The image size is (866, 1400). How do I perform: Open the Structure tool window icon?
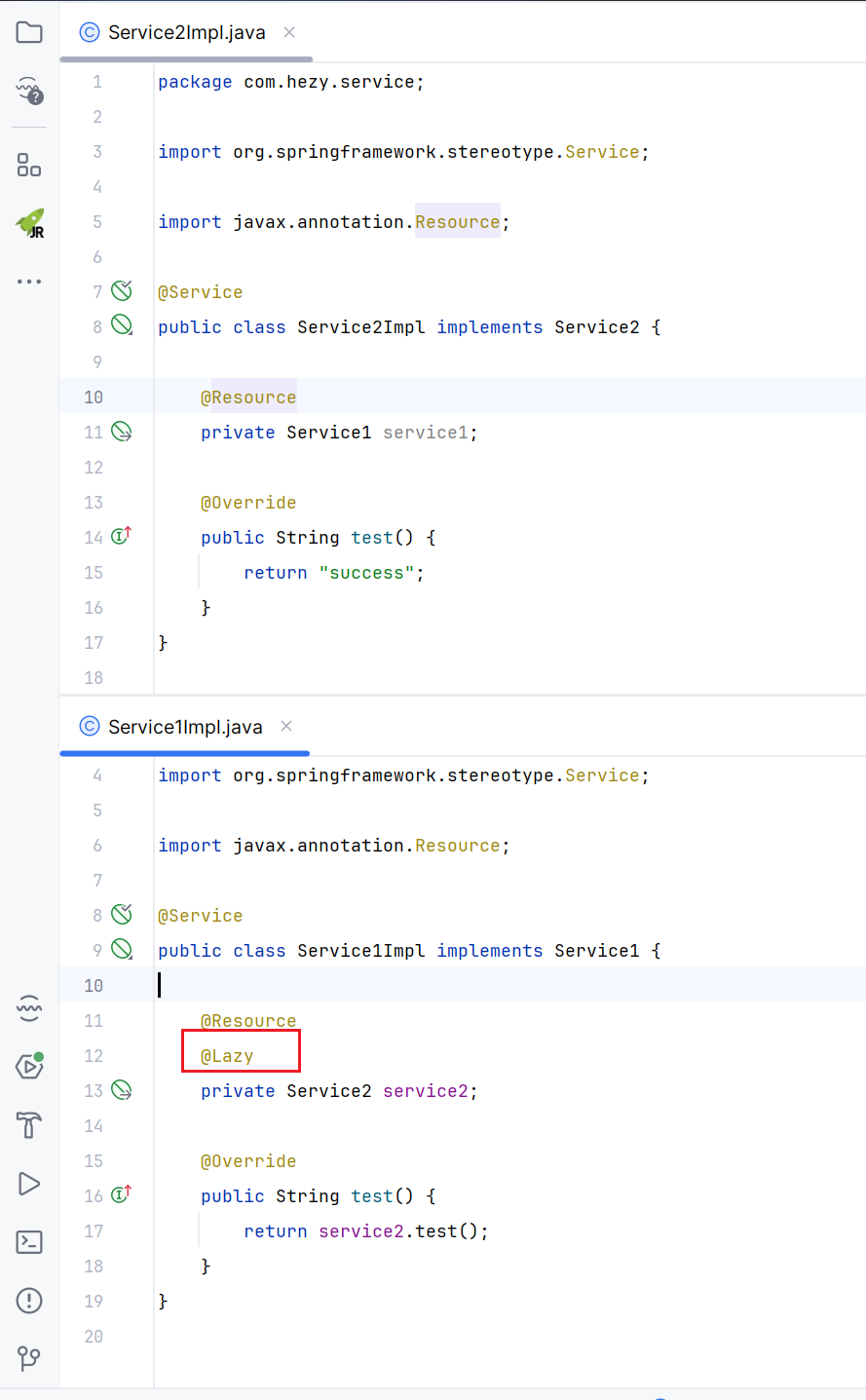click(x=29, y=165)
